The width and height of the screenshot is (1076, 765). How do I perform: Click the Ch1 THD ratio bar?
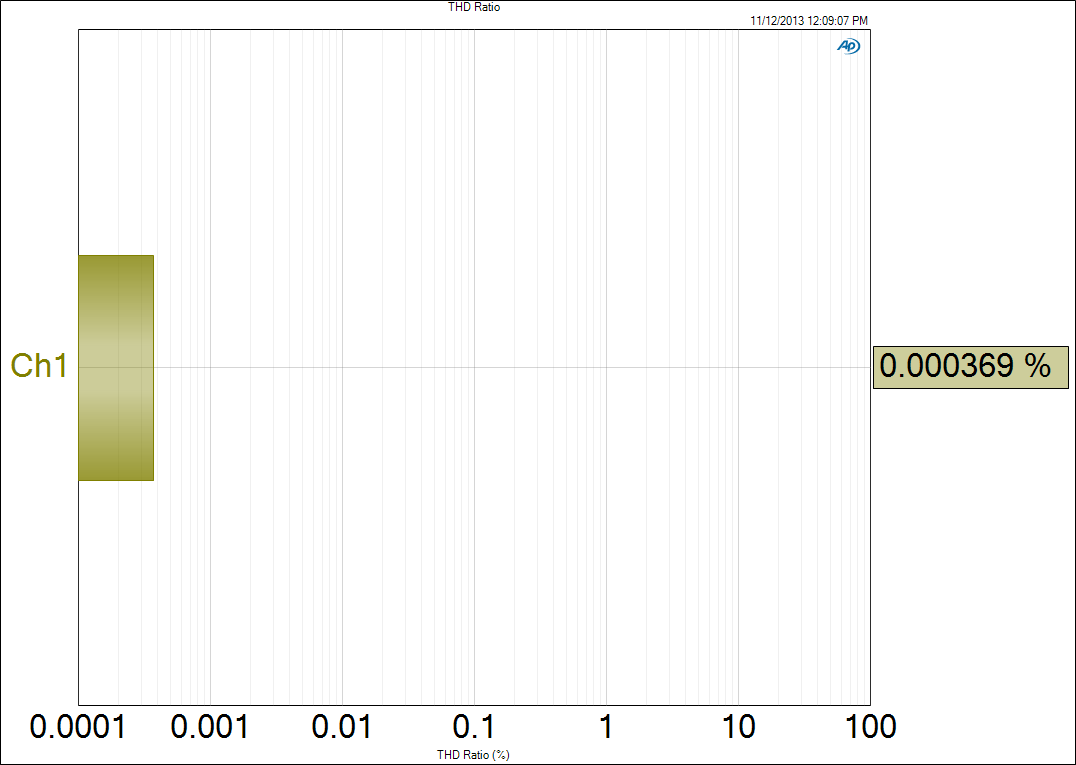[x=116, y=368]
